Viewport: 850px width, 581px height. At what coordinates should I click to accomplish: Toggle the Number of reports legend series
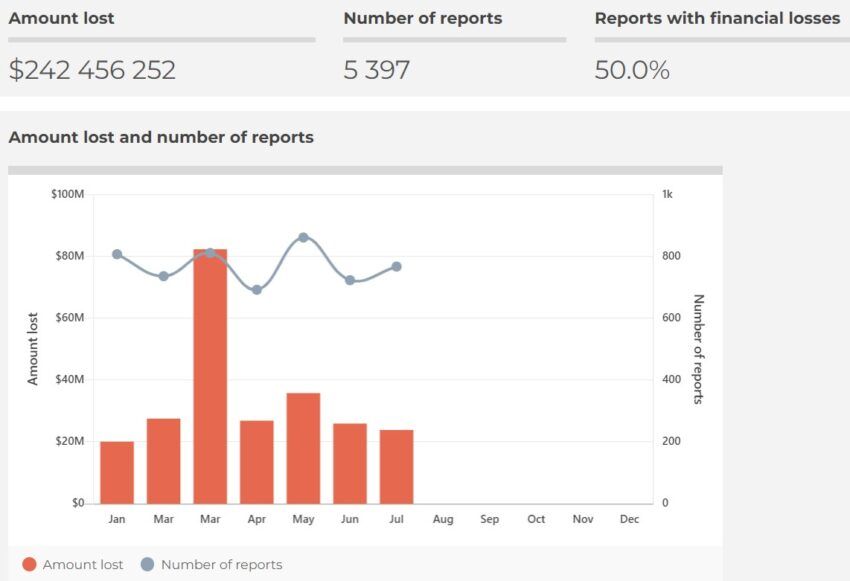(x=211, y=564)
